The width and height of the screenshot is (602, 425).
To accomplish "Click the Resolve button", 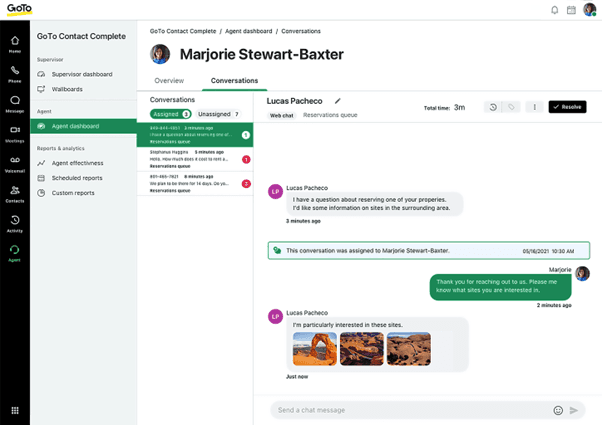I will 567,107.
